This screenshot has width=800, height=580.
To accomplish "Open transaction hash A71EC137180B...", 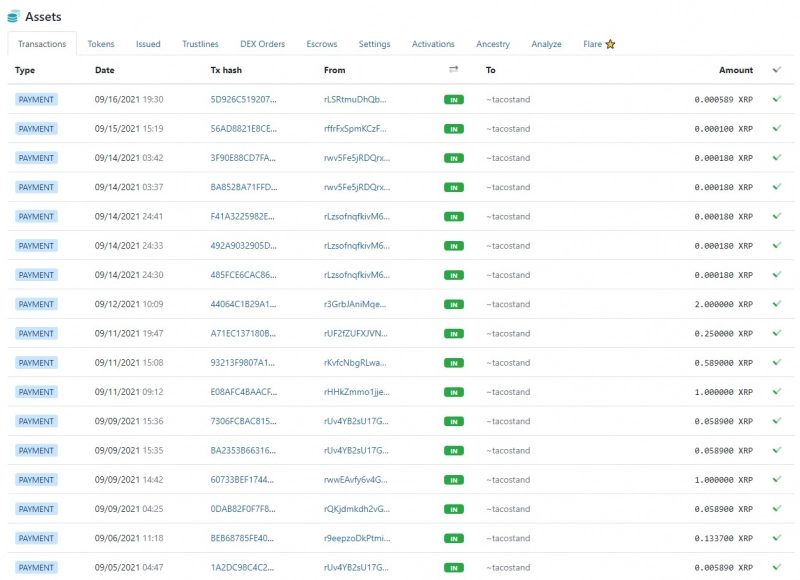I will pos(243,334).
